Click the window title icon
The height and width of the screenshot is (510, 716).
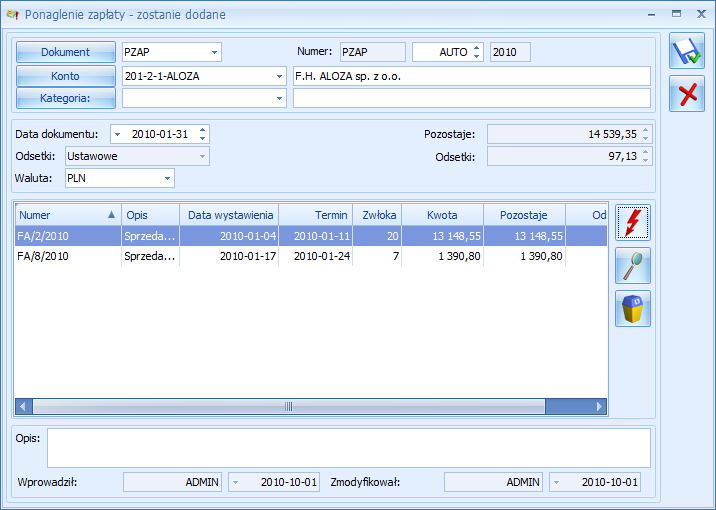12,15
